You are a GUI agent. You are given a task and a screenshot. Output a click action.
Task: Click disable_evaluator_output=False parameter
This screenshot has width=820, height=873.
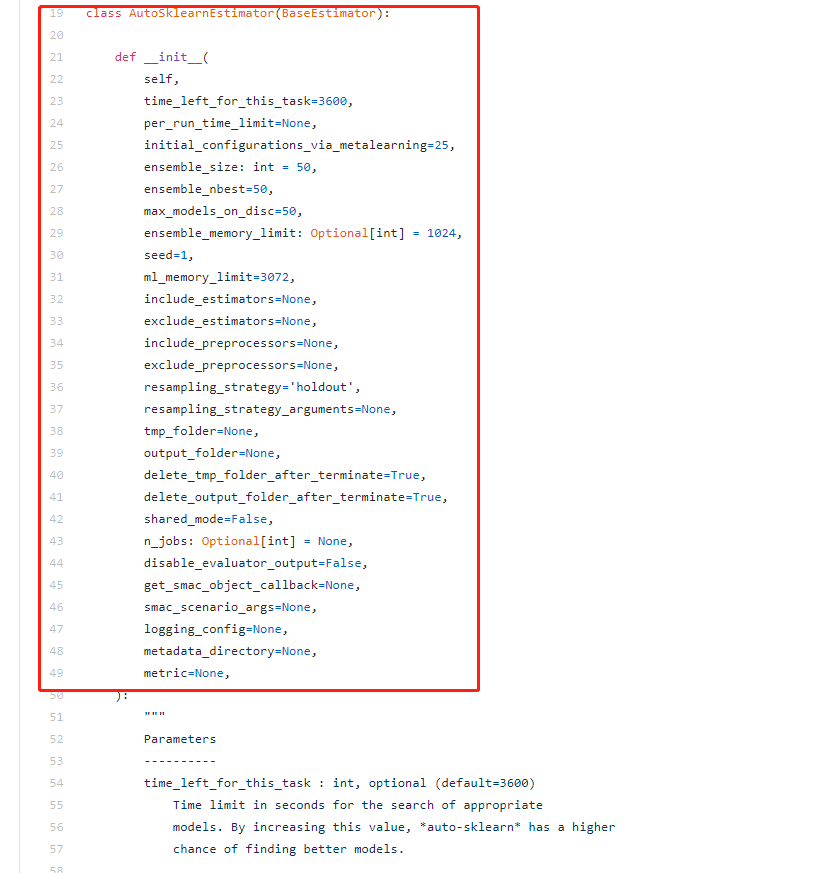point(253,563)
